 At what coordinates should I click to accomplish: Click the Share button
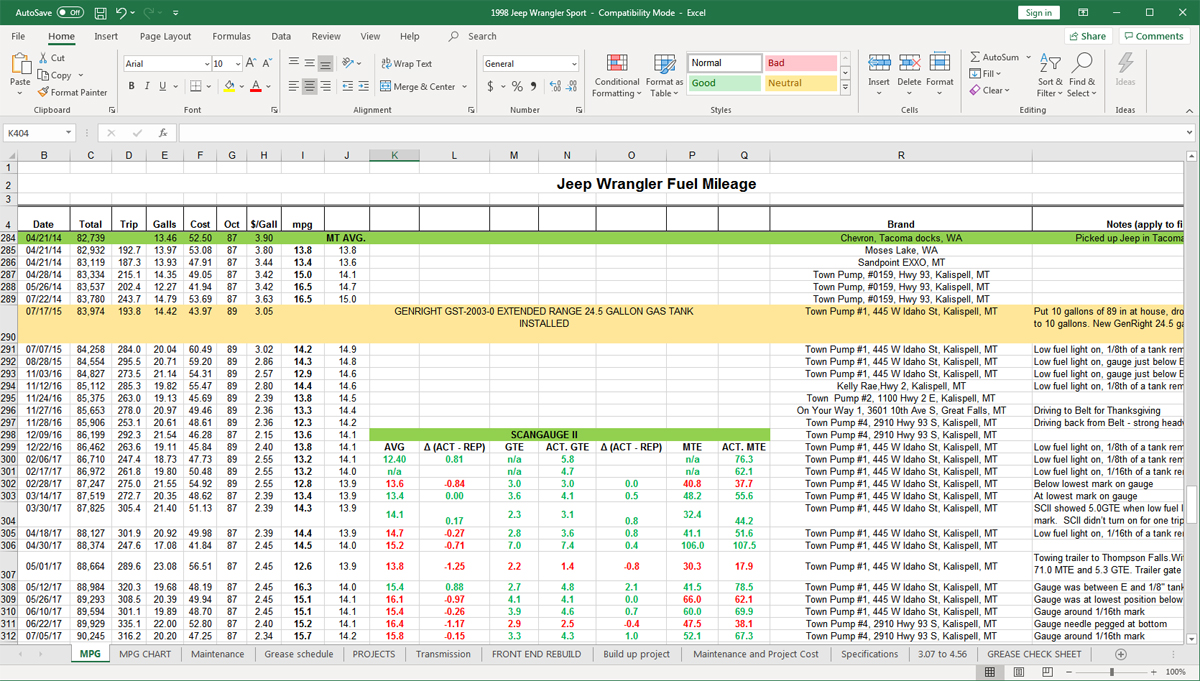point(1087,36)
